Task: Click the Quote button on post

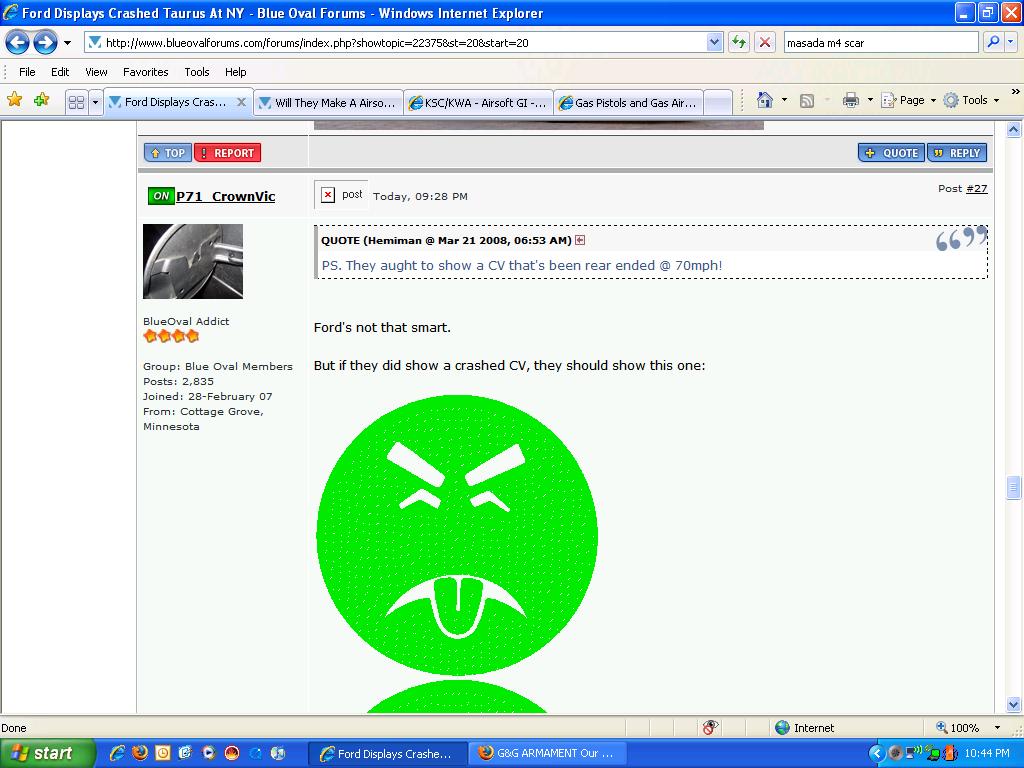Action: [891, 153]
